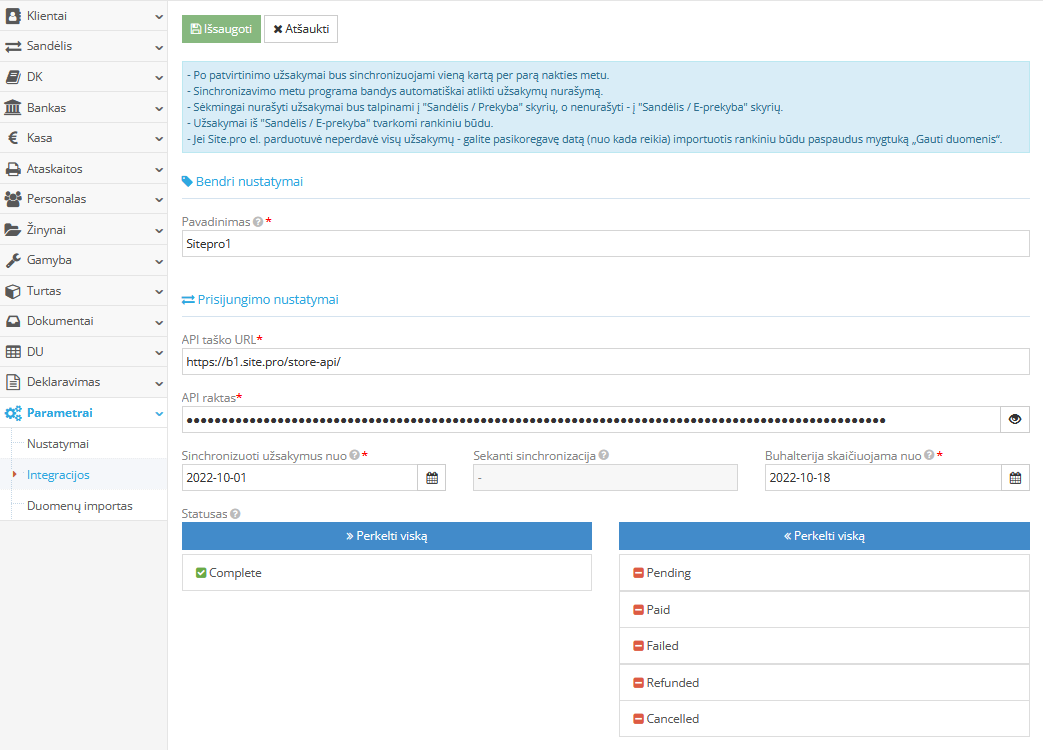Viewport: 1043px width, 750px height.
Task: Click the Gamyba wrench icon in sidebar
Action: [x=13, y=260]
